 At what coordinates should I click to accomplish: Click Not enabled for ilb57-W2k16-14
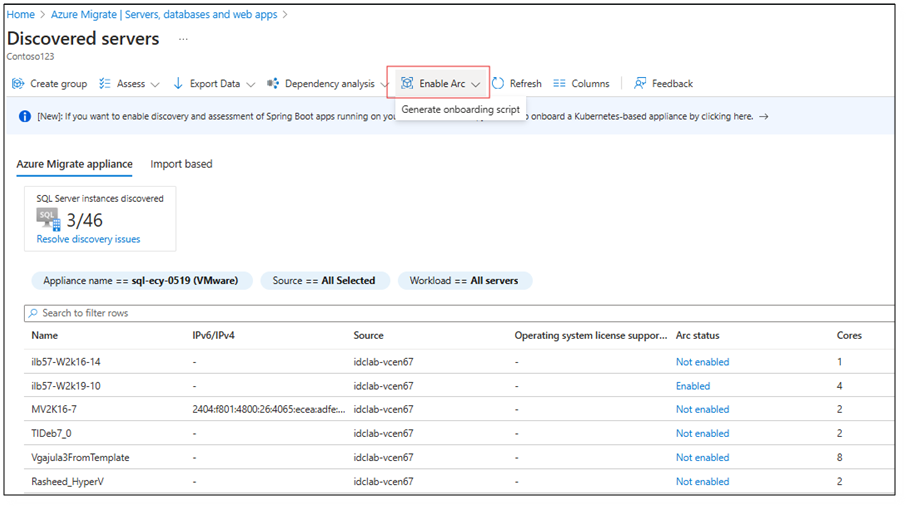(x=702, y=362)
